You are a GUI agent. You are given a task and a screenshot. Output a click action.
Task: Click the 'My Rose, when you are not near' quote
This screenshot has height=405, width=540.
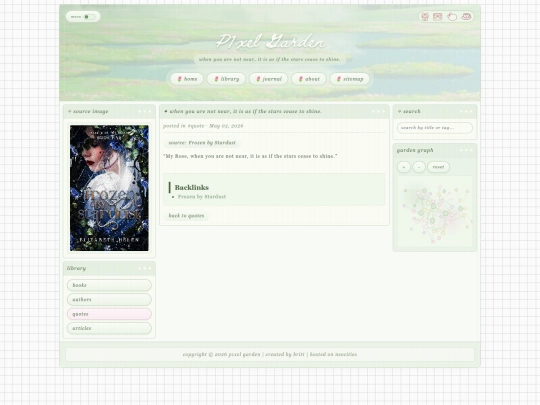click(x=250, y=156)
